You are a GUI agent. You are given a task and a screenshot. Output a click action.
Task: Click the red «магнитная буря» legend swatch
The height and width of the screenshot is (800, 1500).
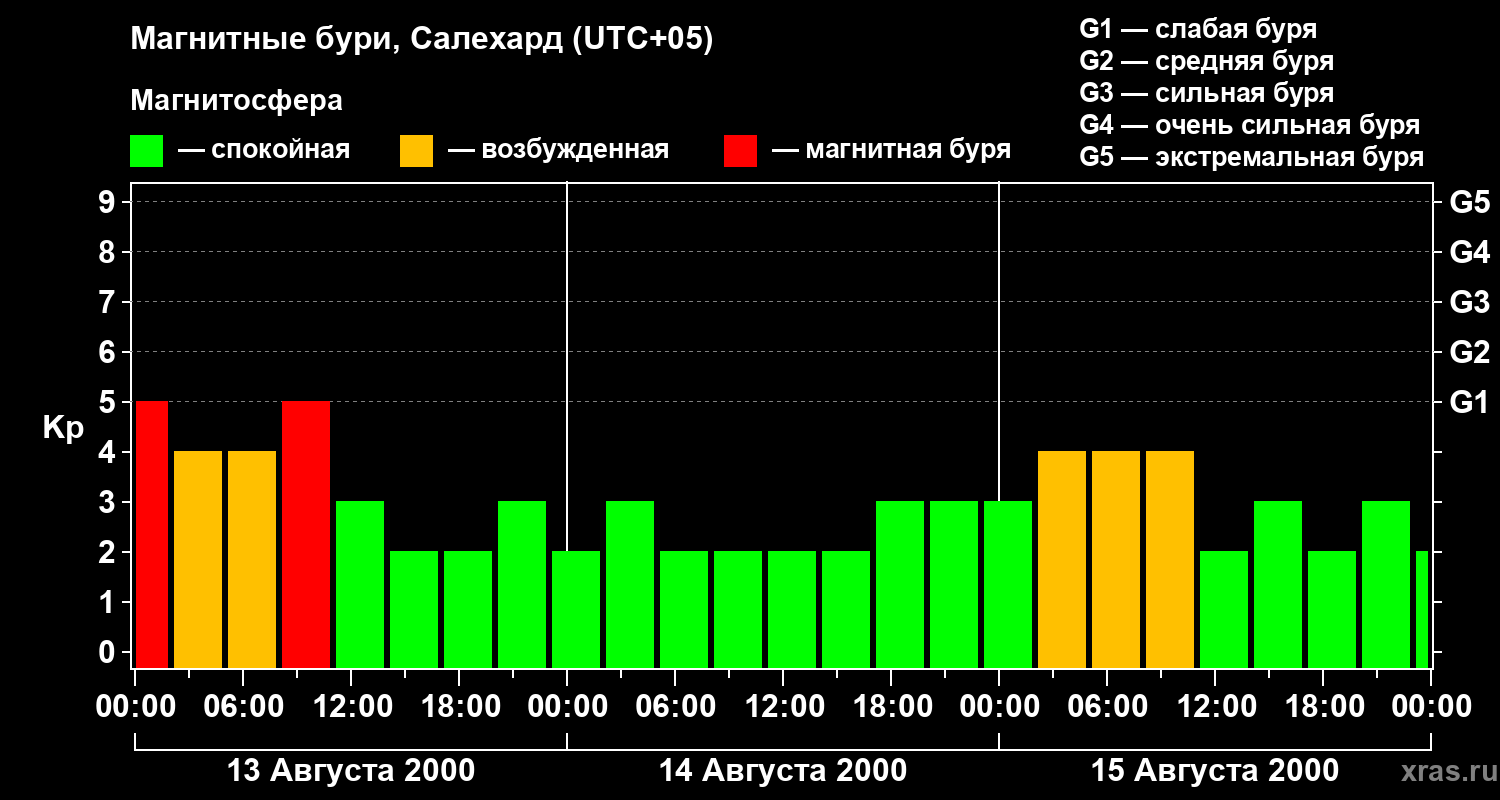[740, 151]
